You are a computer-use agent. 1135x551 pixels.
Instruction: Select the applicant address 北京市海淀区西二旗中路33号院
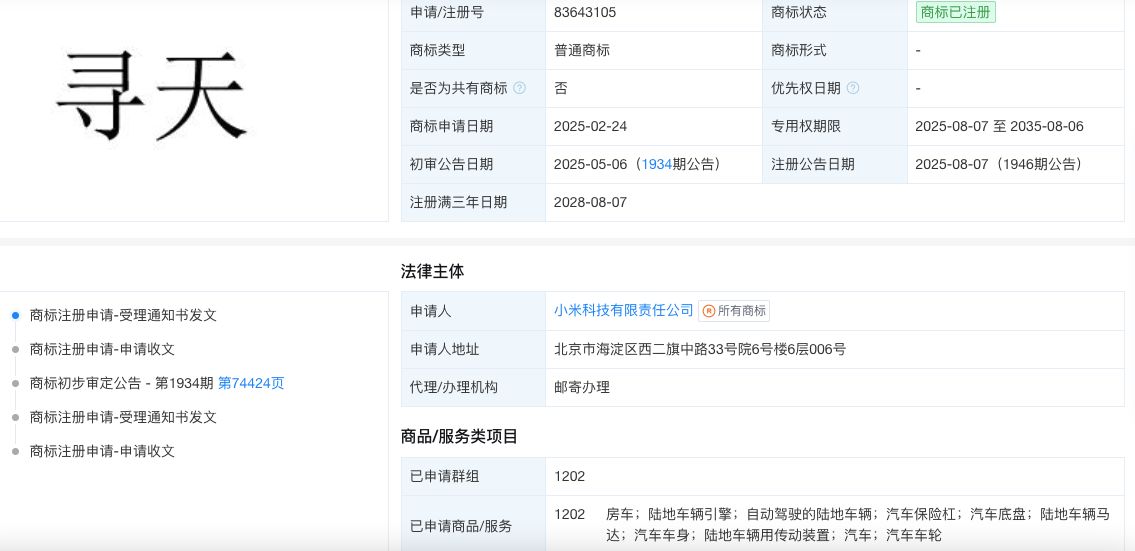coord(699,349)
